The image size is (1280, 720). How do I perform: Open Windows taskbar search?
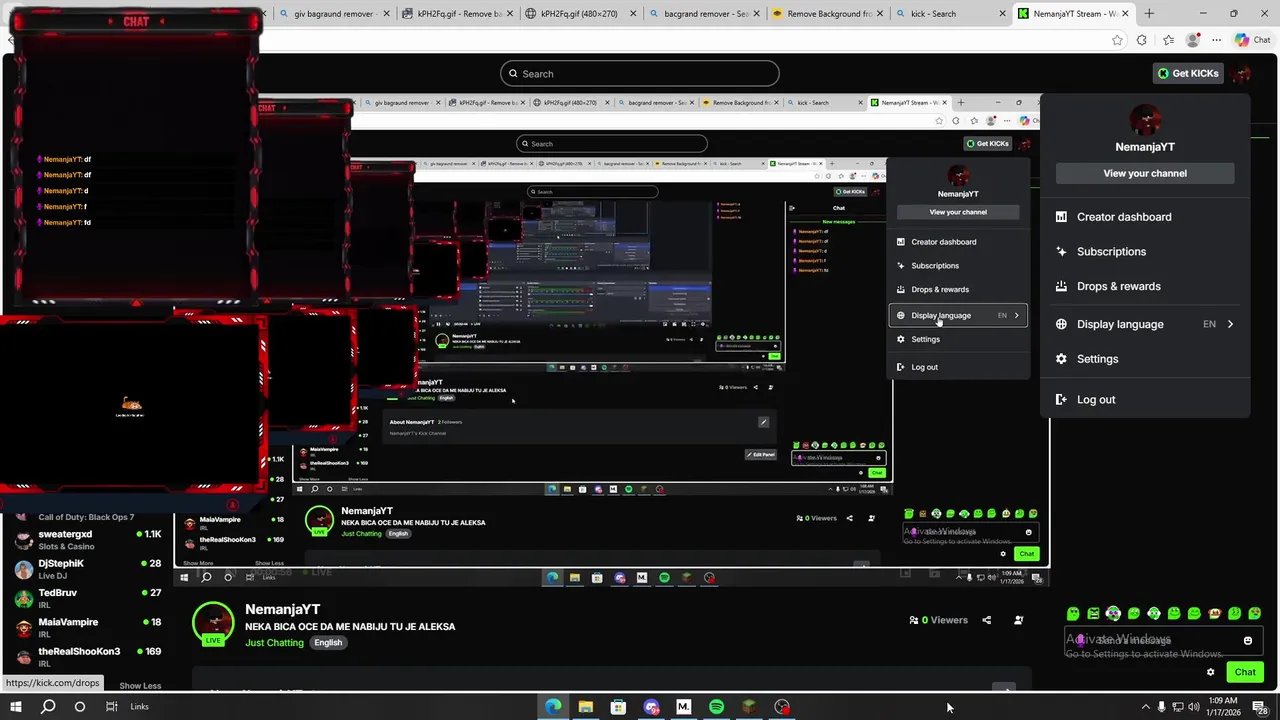click(x=48, y=707)
